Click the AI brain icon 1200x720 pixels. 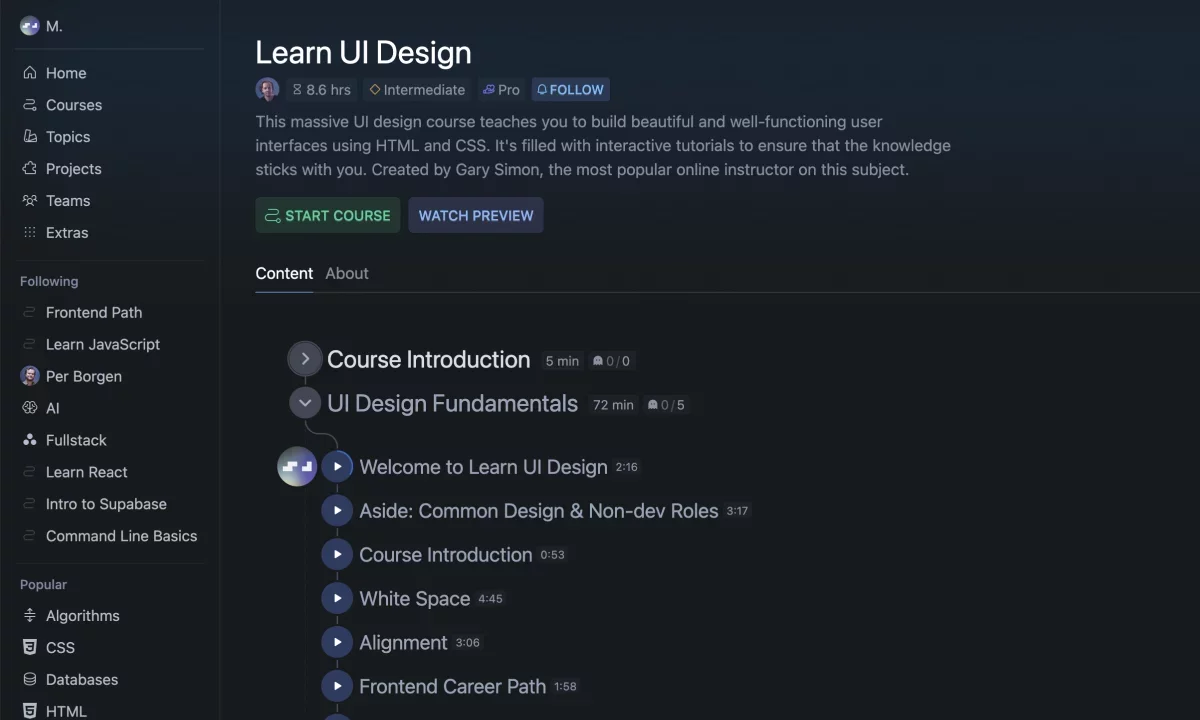pos(30,408)
